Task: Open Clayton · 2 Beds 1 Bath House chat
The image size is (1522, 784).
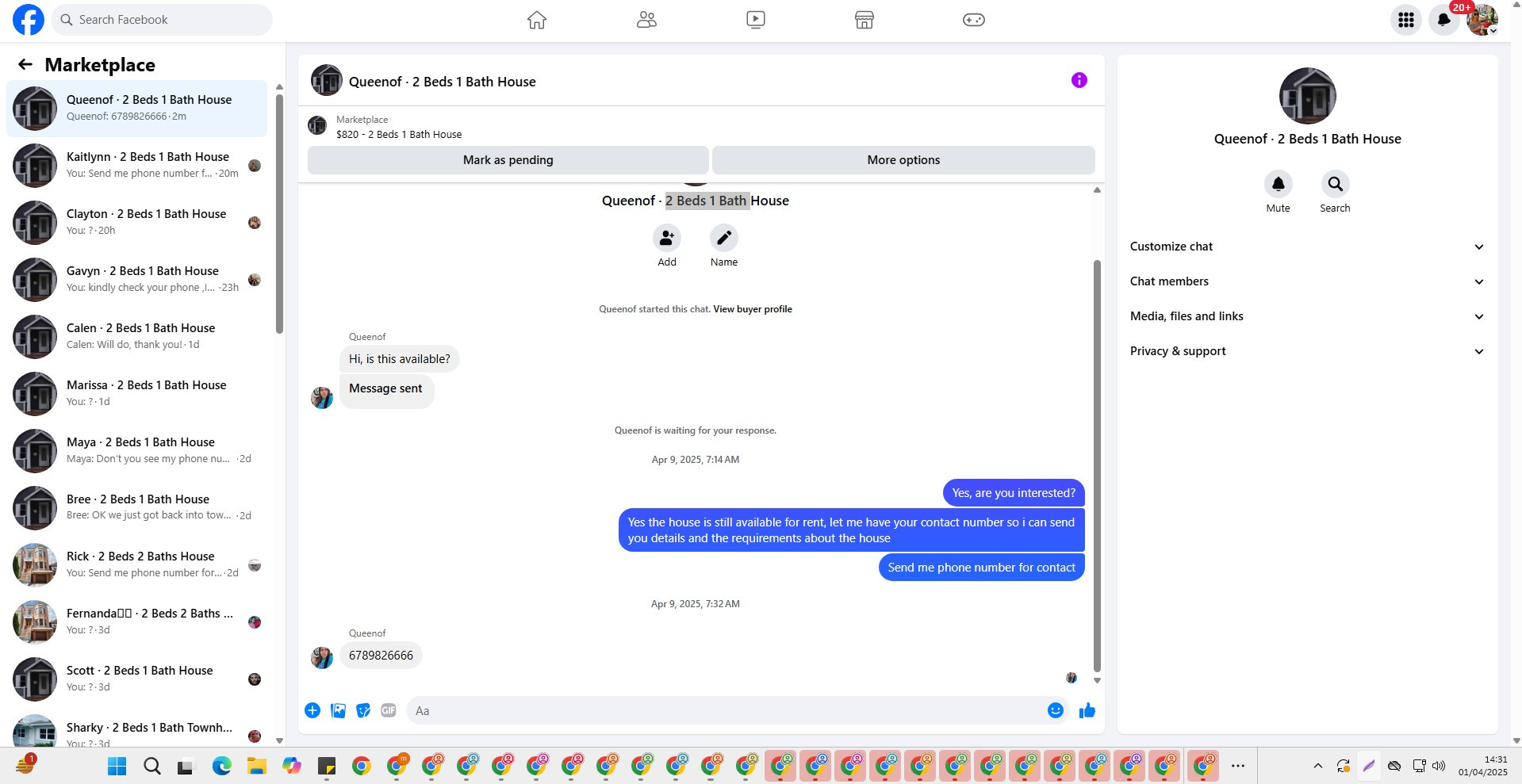Action: point(136,223)
